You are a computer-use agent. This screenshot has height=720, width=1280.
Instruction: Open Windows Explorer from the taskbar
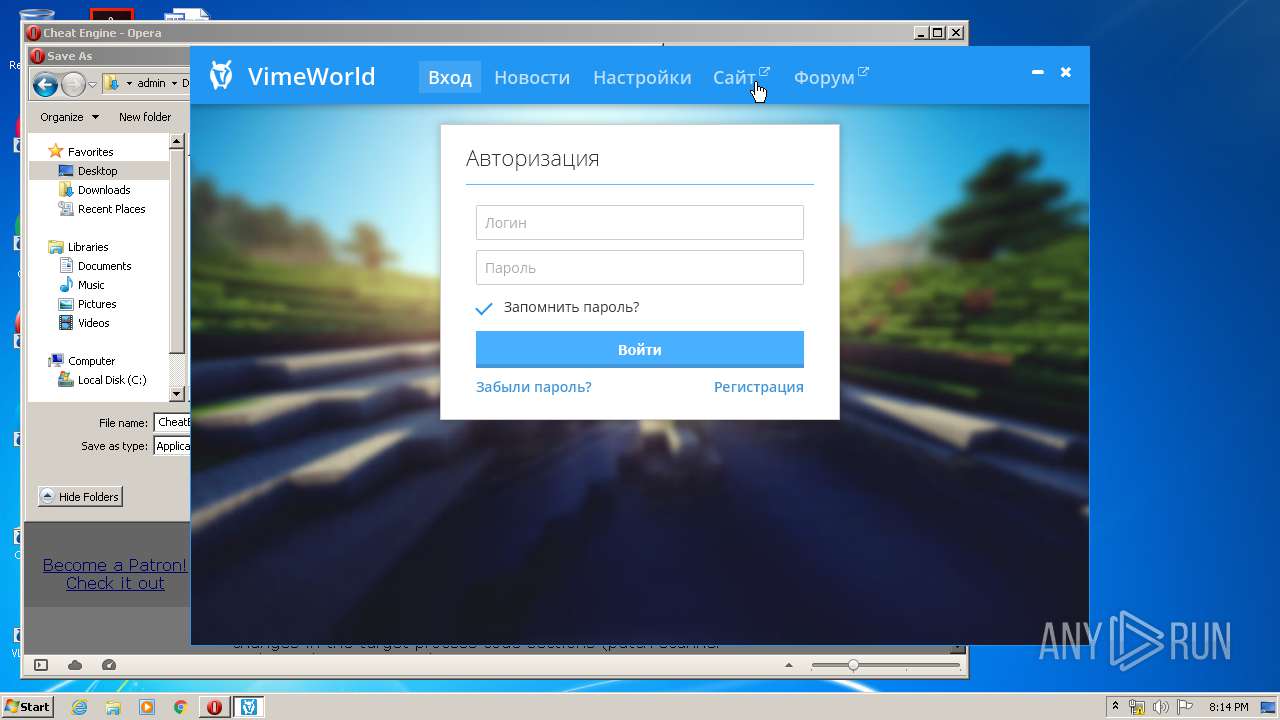113,707
